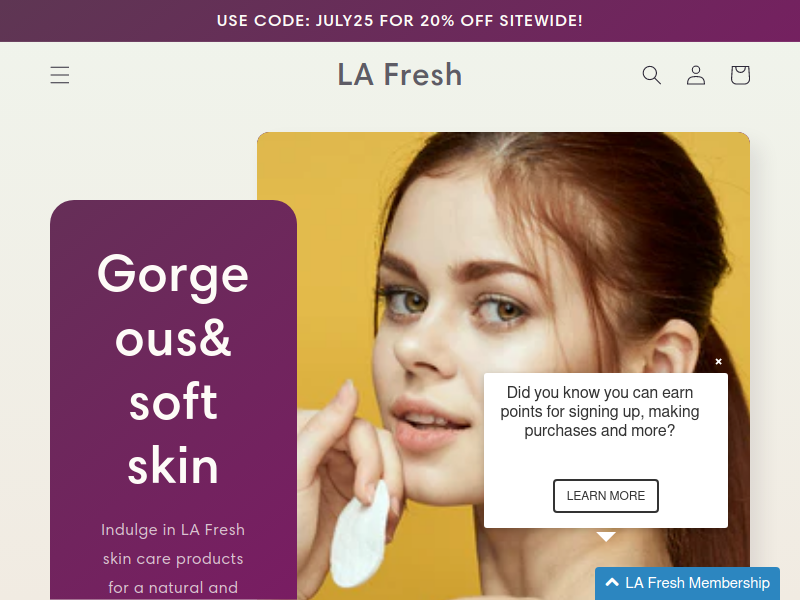The image size is (800, 600).
Task: Click the JULY25 promo code banner
Action: point(399,20)
